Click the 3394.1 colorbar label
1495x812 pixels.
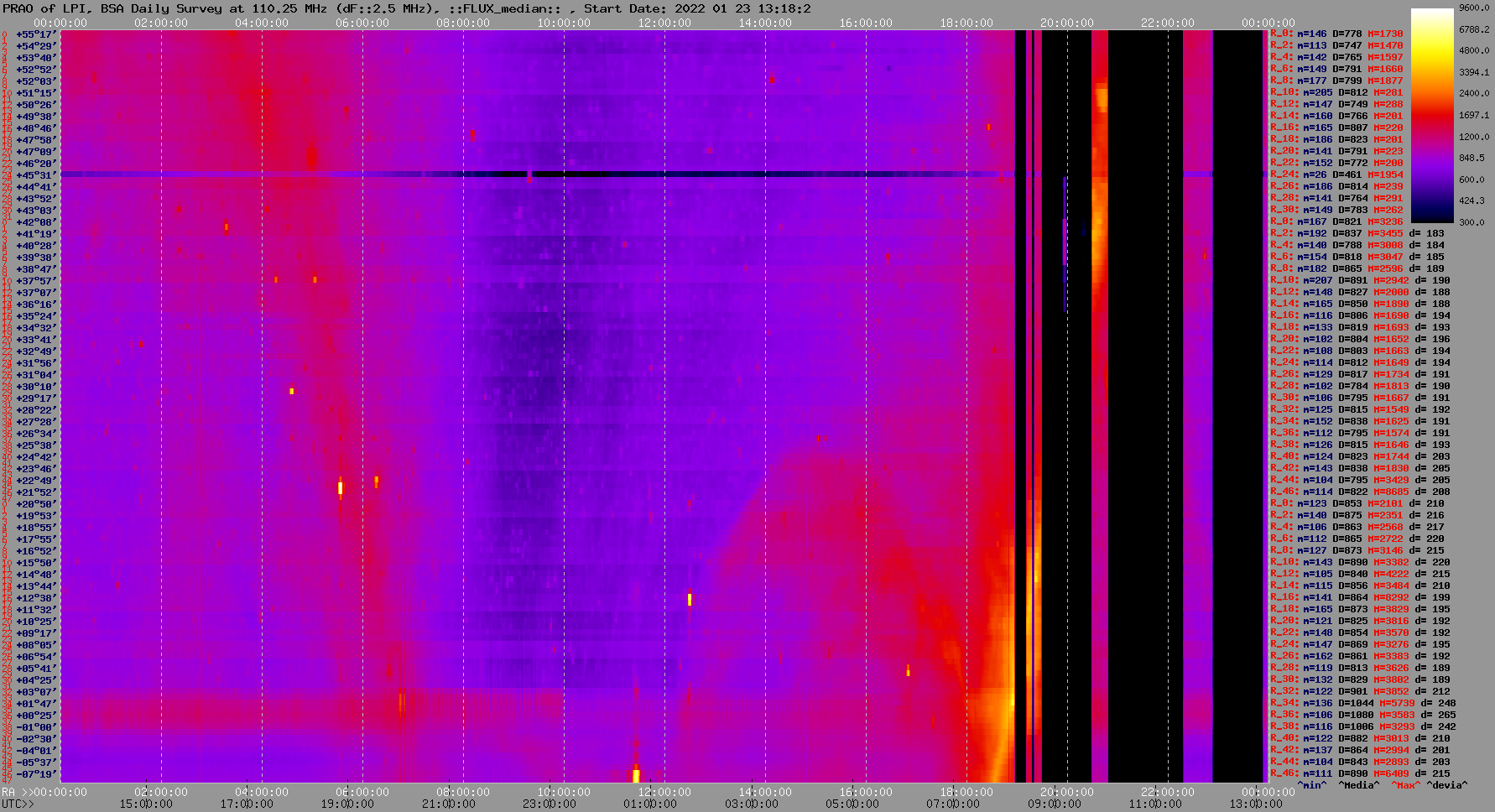(1473, 72)
